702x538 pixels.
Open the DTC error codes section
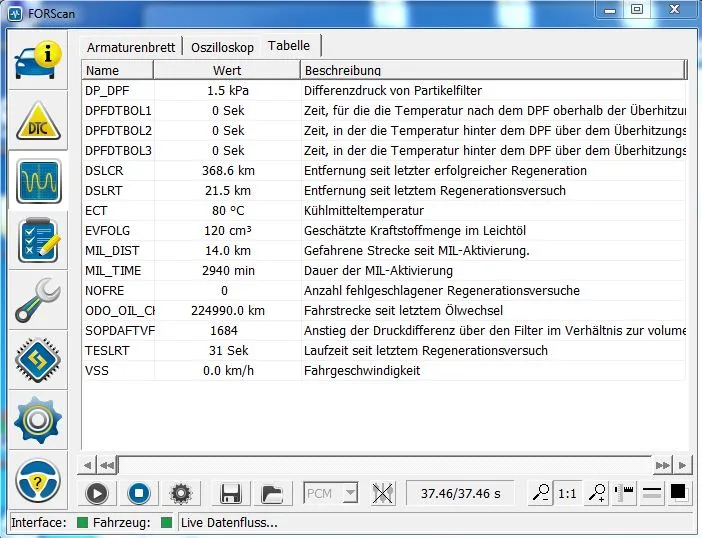point(39,122)
